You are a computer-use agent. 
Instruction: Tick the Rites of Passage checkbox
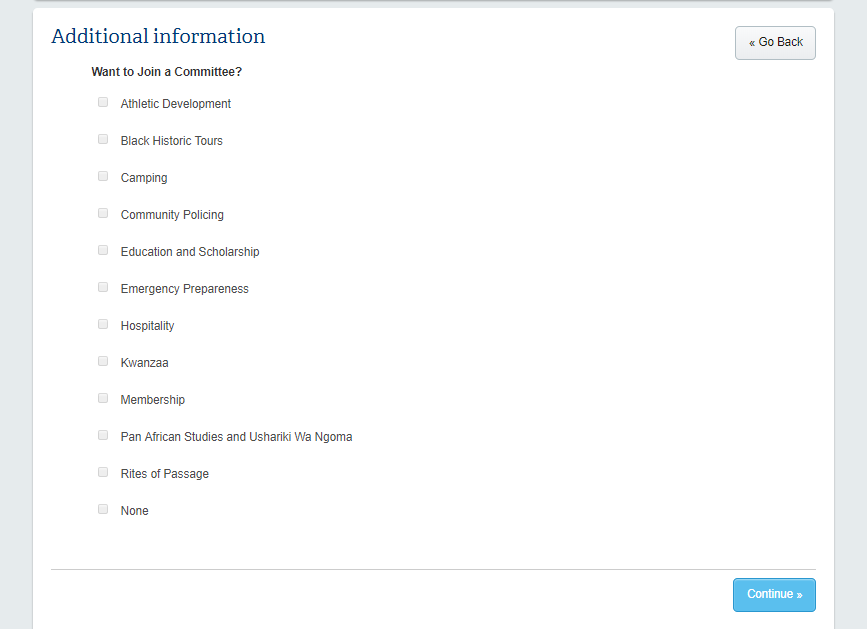[x=103, y=472]
